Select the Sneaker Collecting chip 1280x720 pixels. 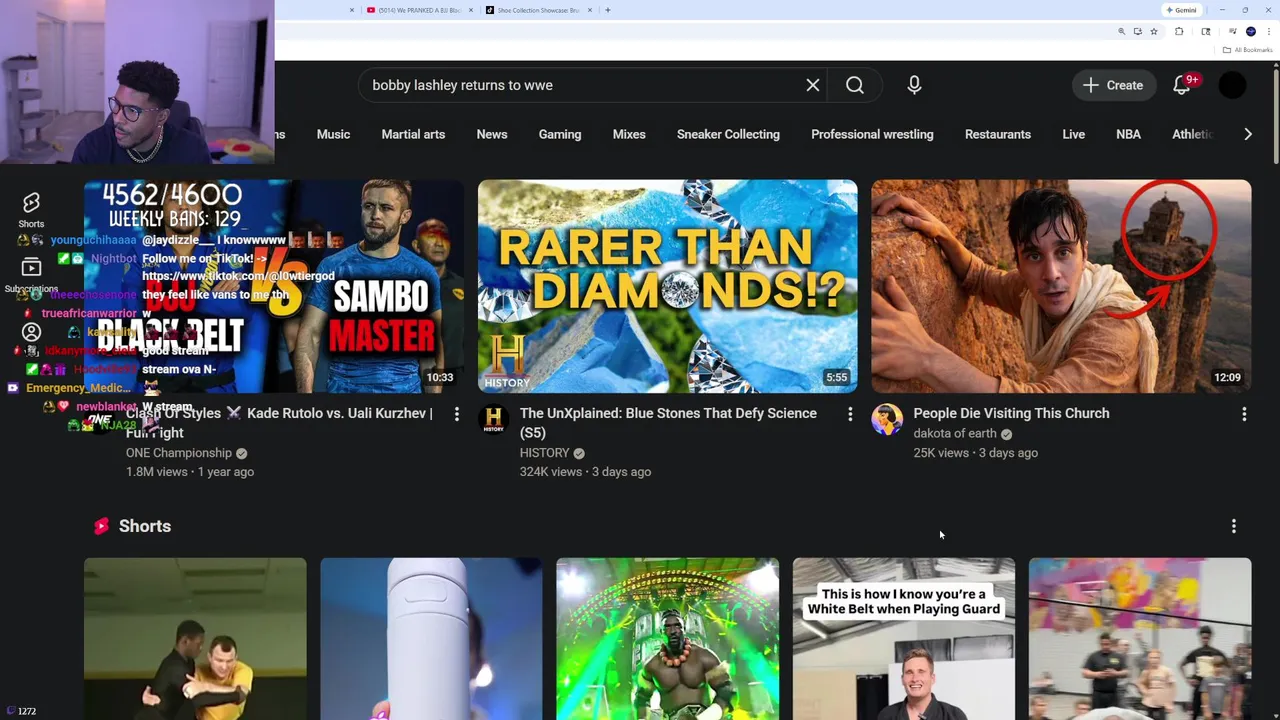728,134
